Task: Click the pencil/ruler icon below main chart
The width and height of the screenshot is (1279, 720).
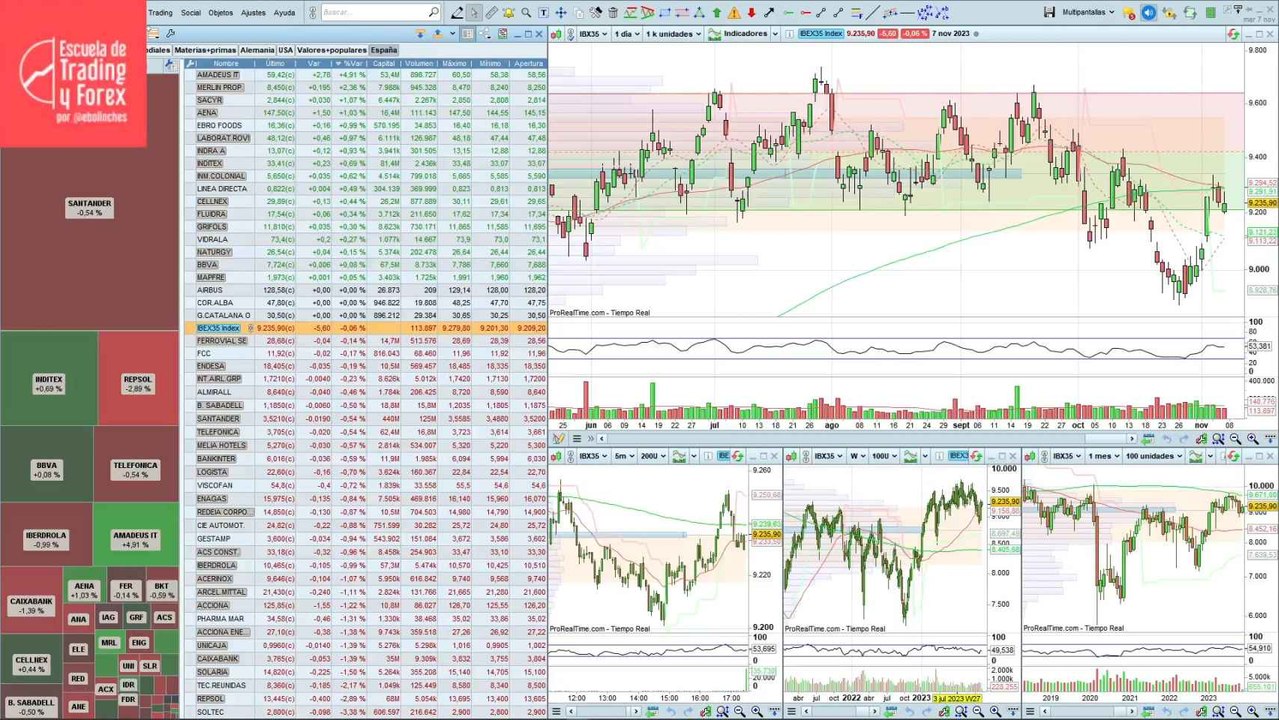Action: 557,438
